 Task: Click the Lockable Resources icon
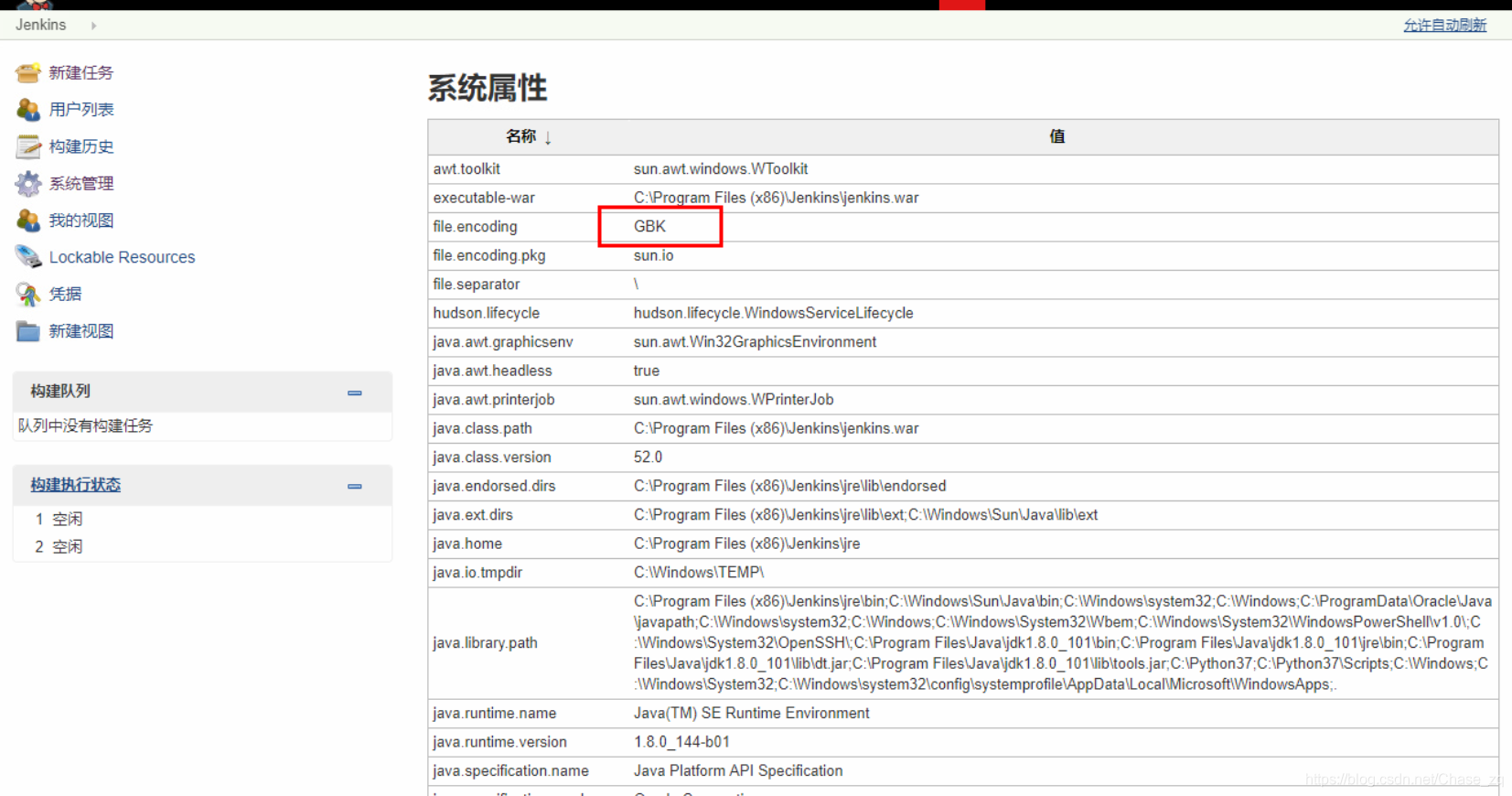click(x=28, y=257)
